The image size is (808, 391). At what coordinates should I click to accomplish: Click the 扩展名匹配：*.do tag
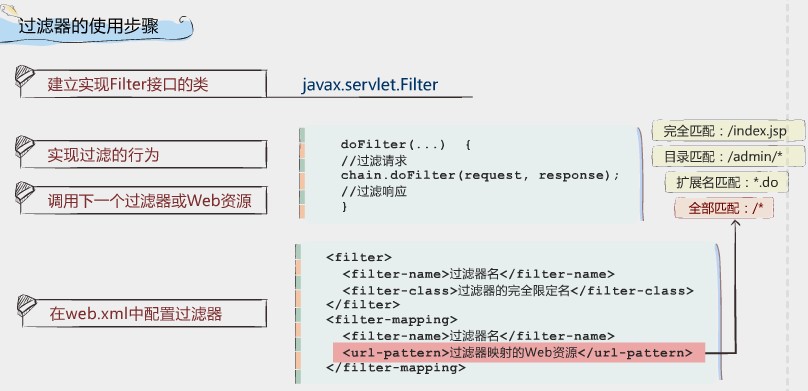727,182
